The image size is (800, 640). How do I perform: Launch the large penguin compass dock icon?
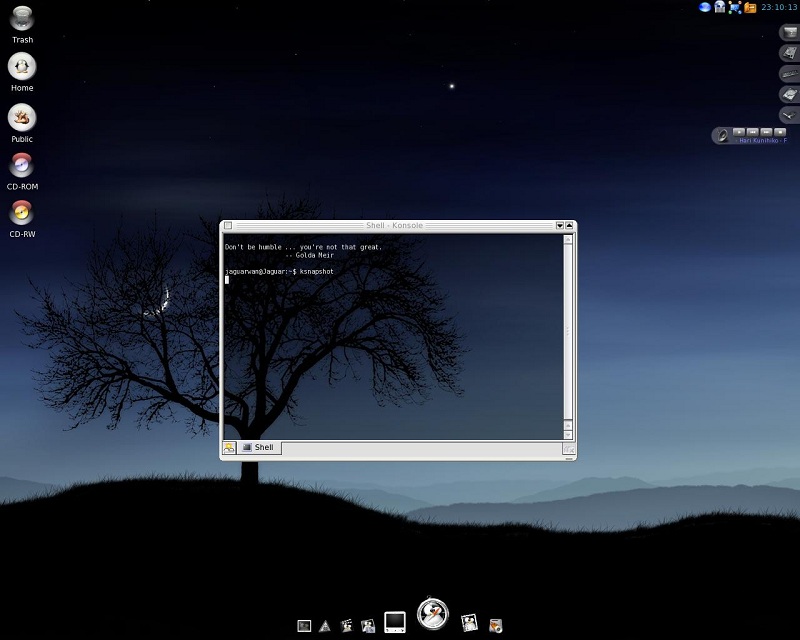click(x=433, y=613)
